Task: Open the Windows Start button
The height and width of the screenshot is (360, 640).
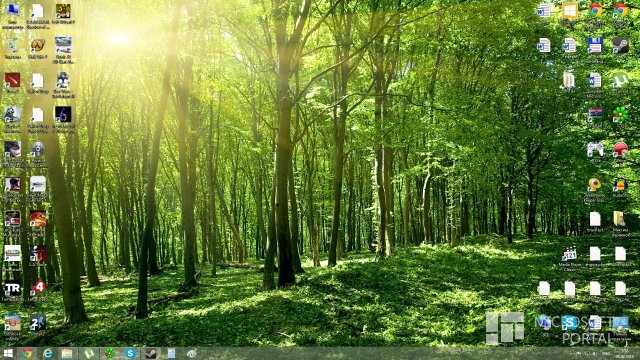Action: pos(8,353)
